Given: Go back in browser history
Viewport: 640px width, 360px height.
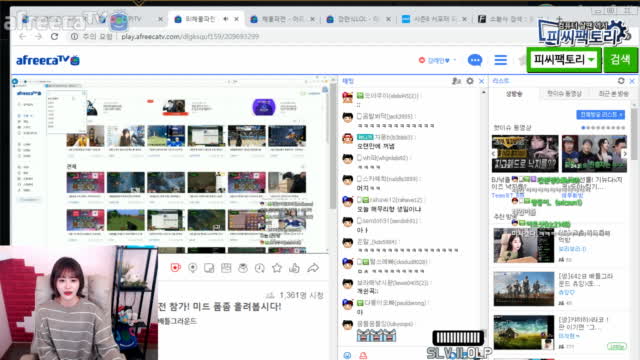Looking at the screenshot, I should tap(22, 36).
